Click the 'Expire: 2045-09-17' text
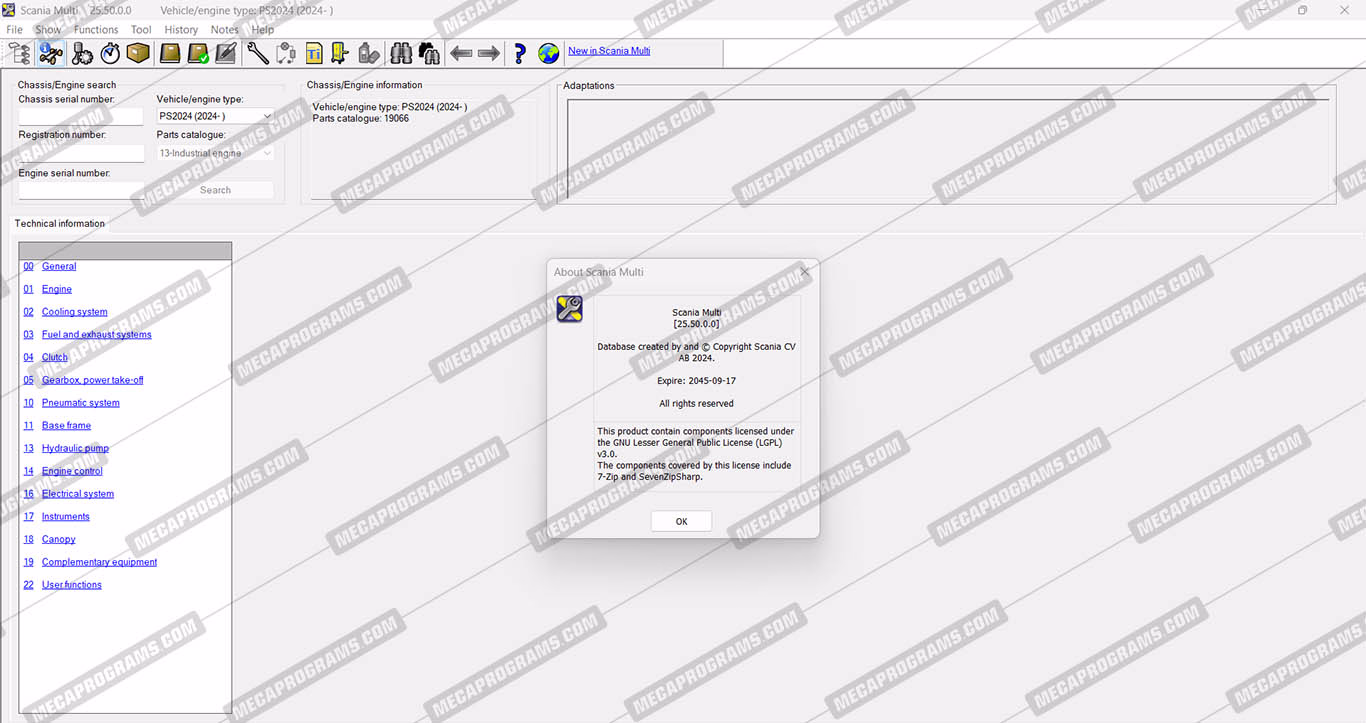This screenshot has height=723, width=1366. click(697, 381)
